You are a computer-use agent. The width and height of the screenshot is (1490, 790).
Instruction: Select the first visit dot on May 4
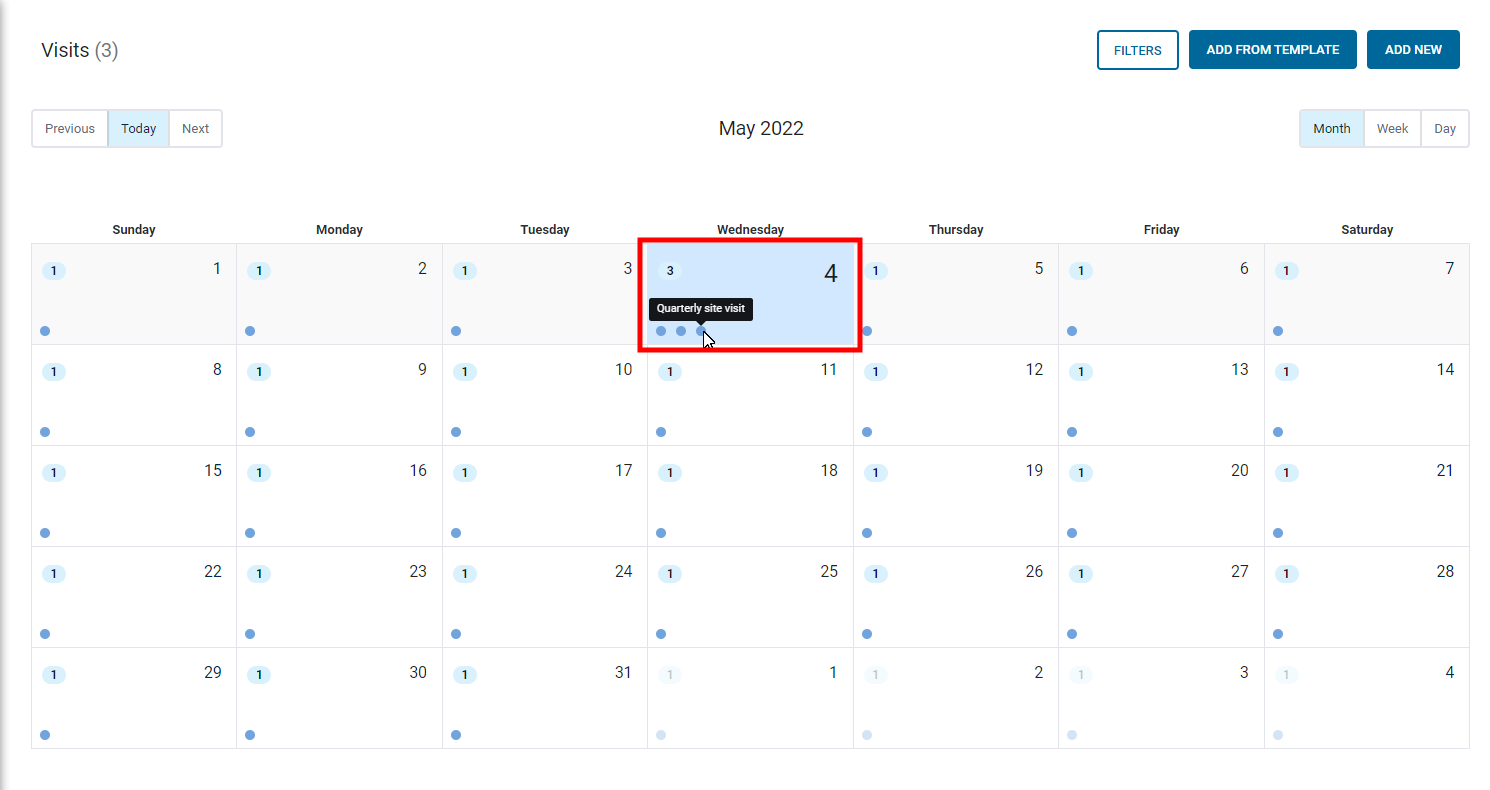[x=661, y=331]
